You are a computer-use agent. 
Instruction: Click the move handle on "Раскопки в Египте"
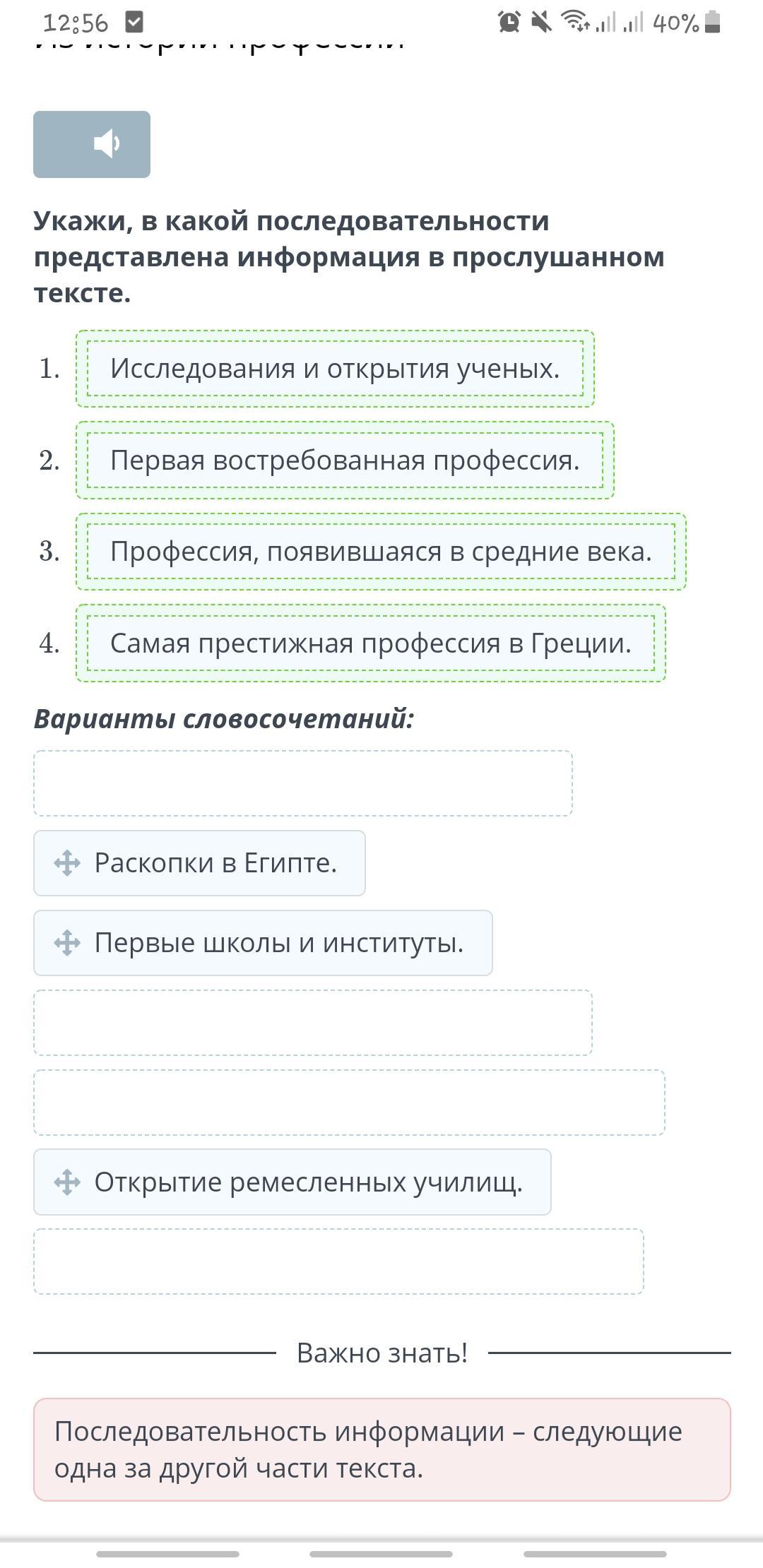point(67,863)
